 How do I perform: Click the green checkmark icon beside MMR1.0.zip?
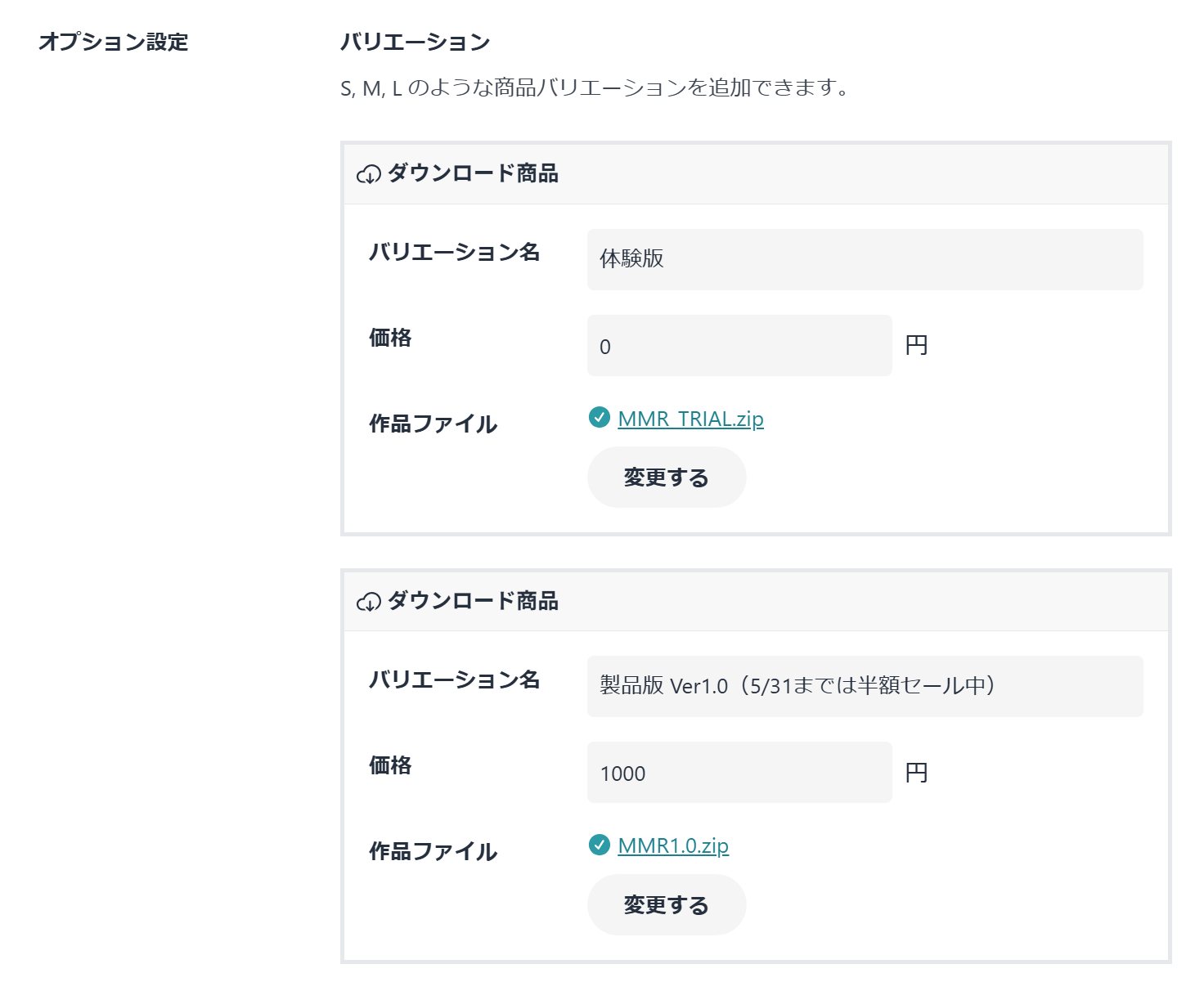[599, 845]
